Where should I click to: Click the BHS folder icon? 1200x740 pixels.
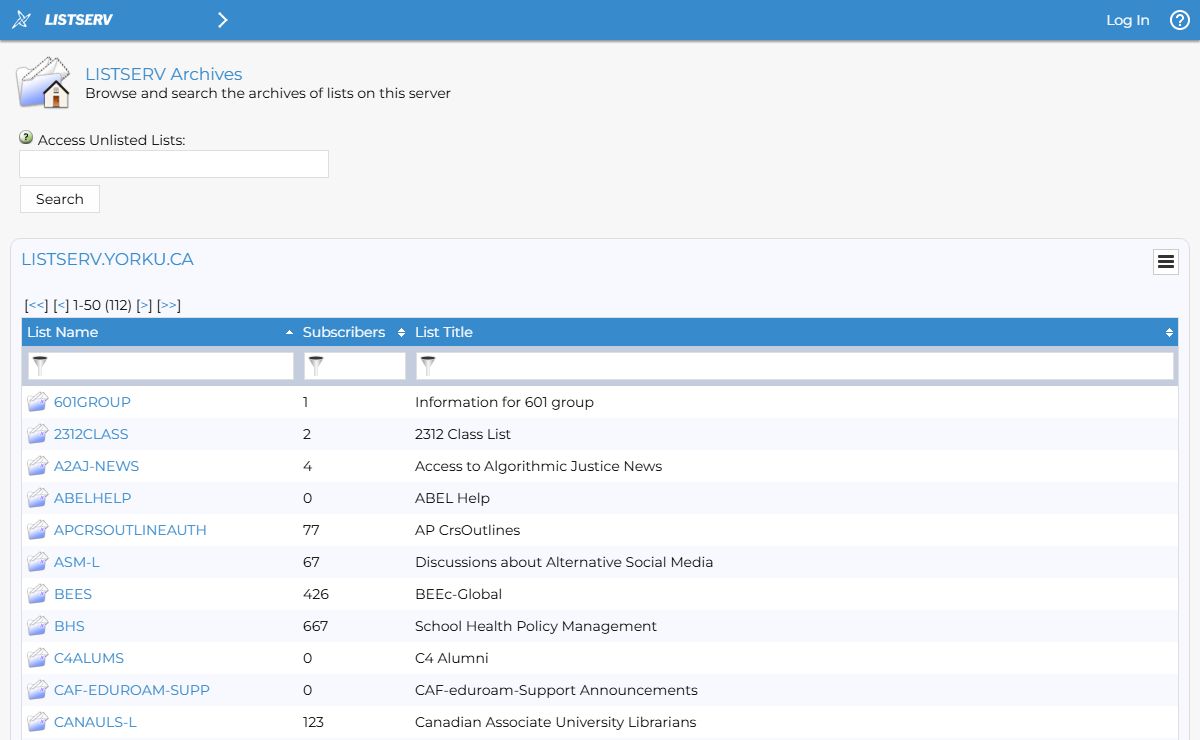[38, 626]
